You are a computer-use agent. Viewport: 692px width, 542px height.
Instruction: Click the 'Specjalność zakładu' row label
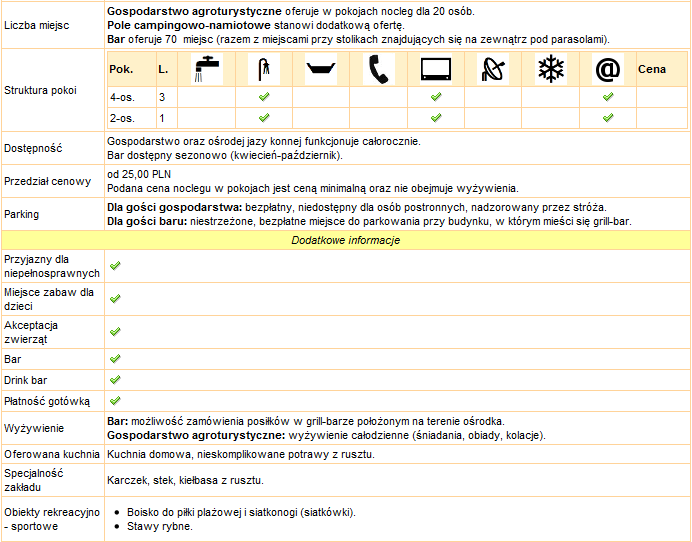coord(34,480)
